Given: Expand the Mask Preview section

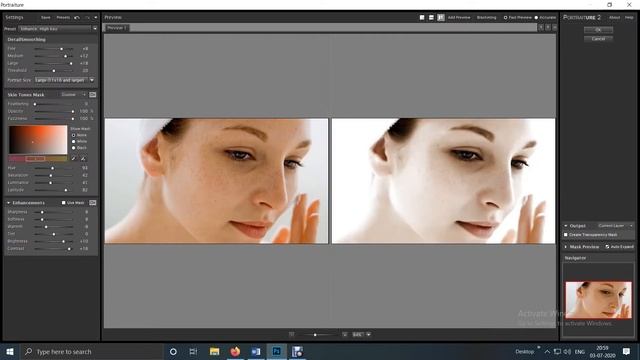Looking at the screenshot, I should 566,247.
